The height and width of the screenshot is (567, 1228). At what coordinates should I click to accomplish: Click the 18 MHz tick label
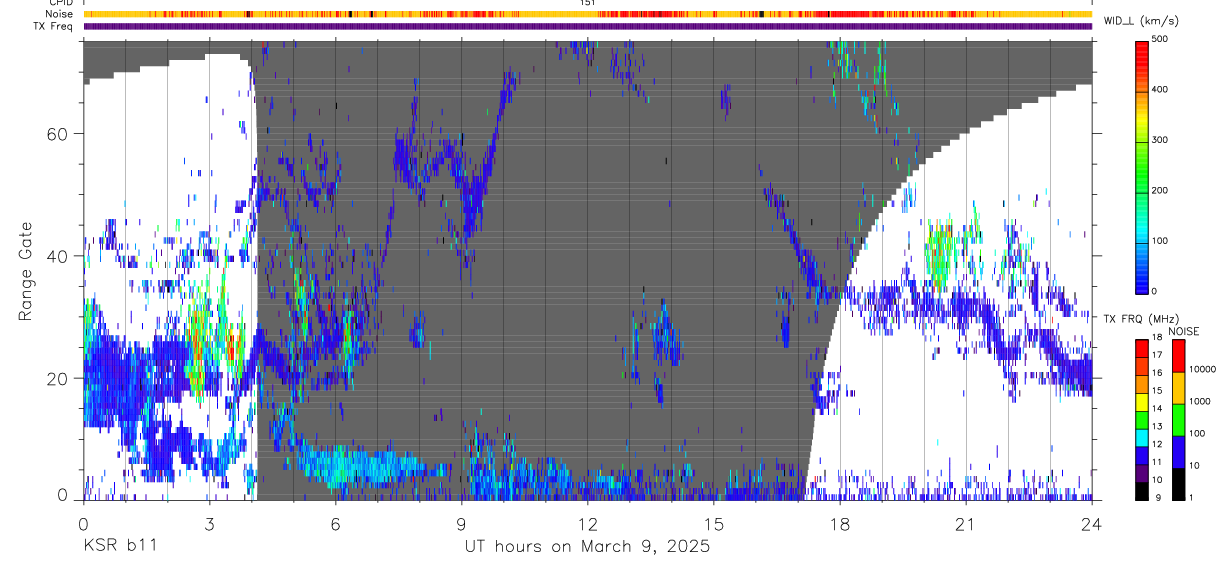pyautogui.click(x=1157, y=338)
